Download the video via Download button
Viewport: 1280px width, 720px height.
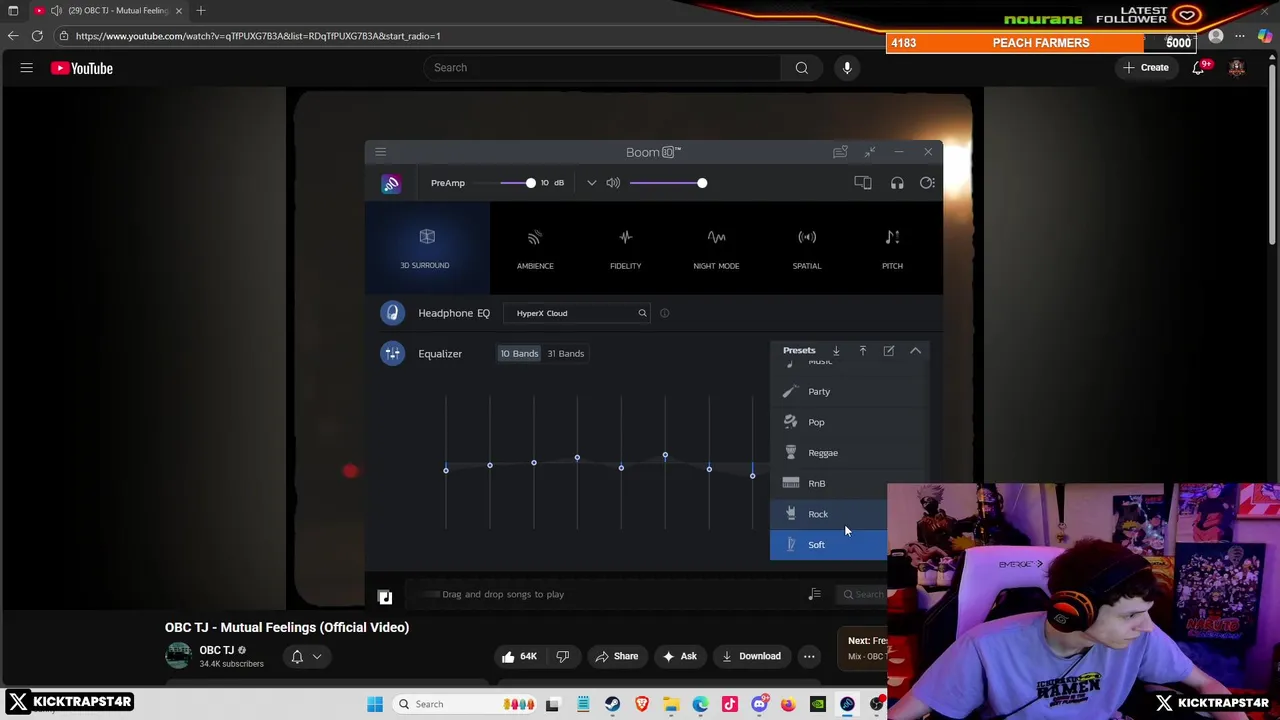pos(749,657)
